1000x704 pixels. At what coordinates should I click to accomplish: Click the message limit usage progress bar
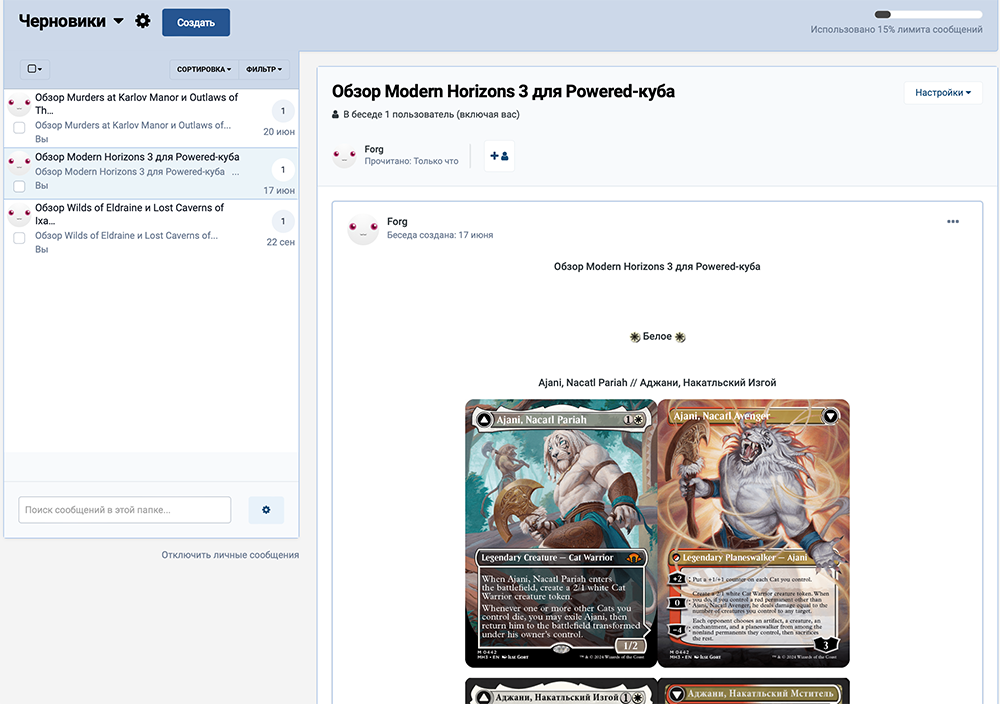click(927, 15)
